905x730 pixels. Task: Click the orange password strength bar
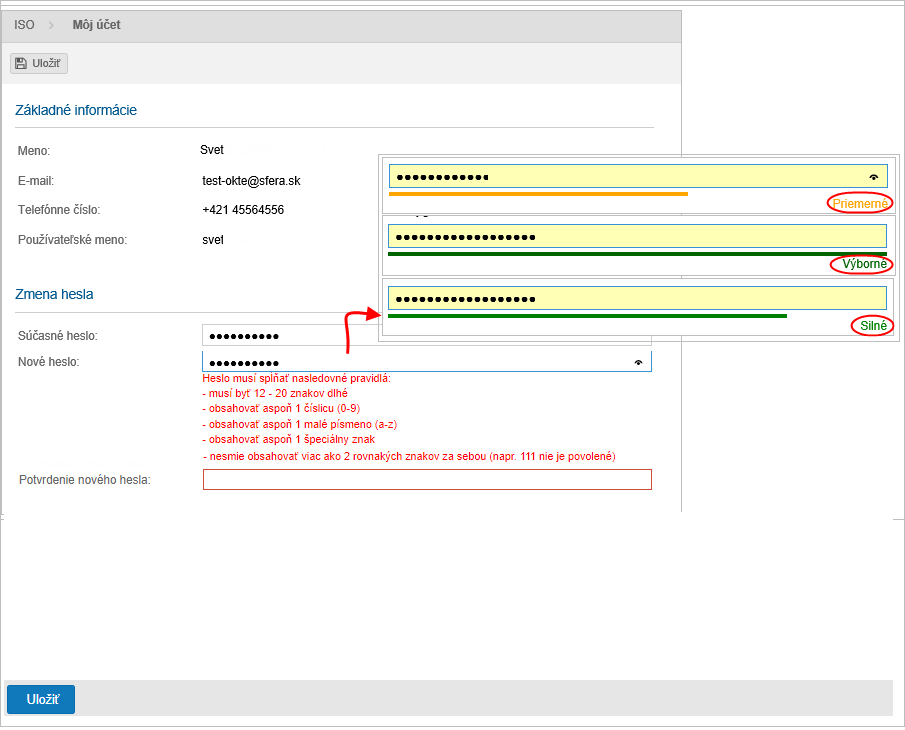(538, 193)
